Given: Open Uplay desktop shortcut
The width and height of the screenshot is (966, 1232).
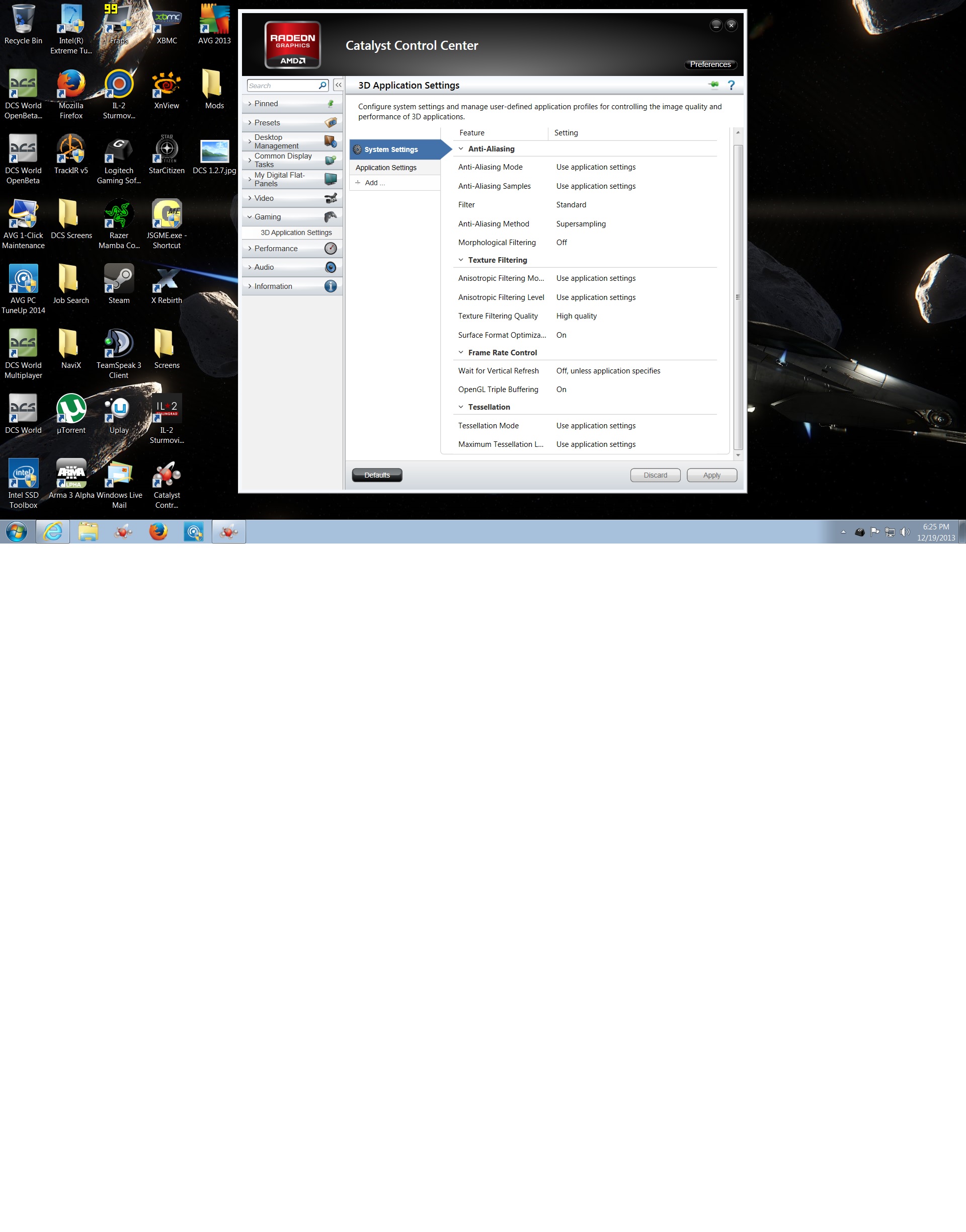Looking at the screenshot, I should coord(119,414).
